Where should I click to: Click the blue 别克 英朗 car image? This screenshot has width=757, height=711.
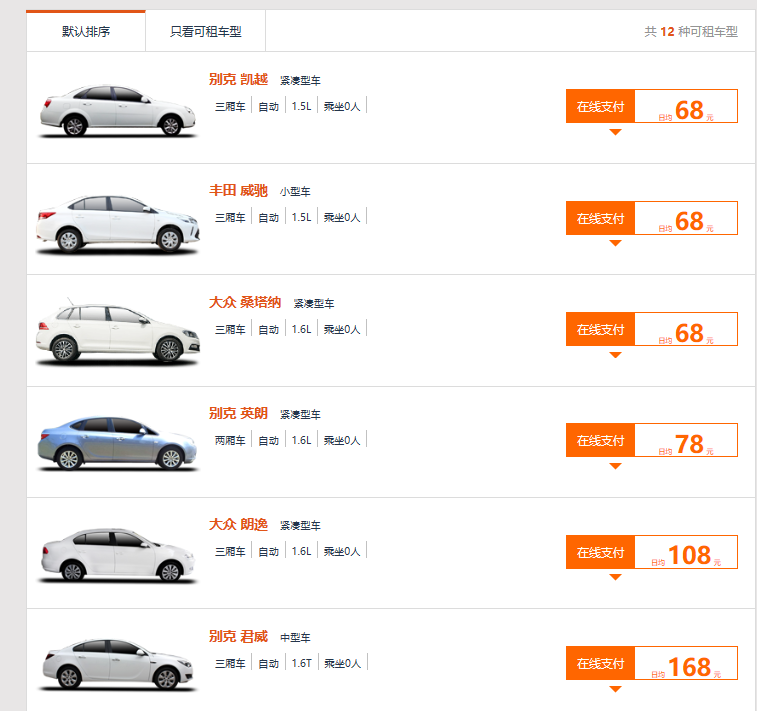(117, 443)
